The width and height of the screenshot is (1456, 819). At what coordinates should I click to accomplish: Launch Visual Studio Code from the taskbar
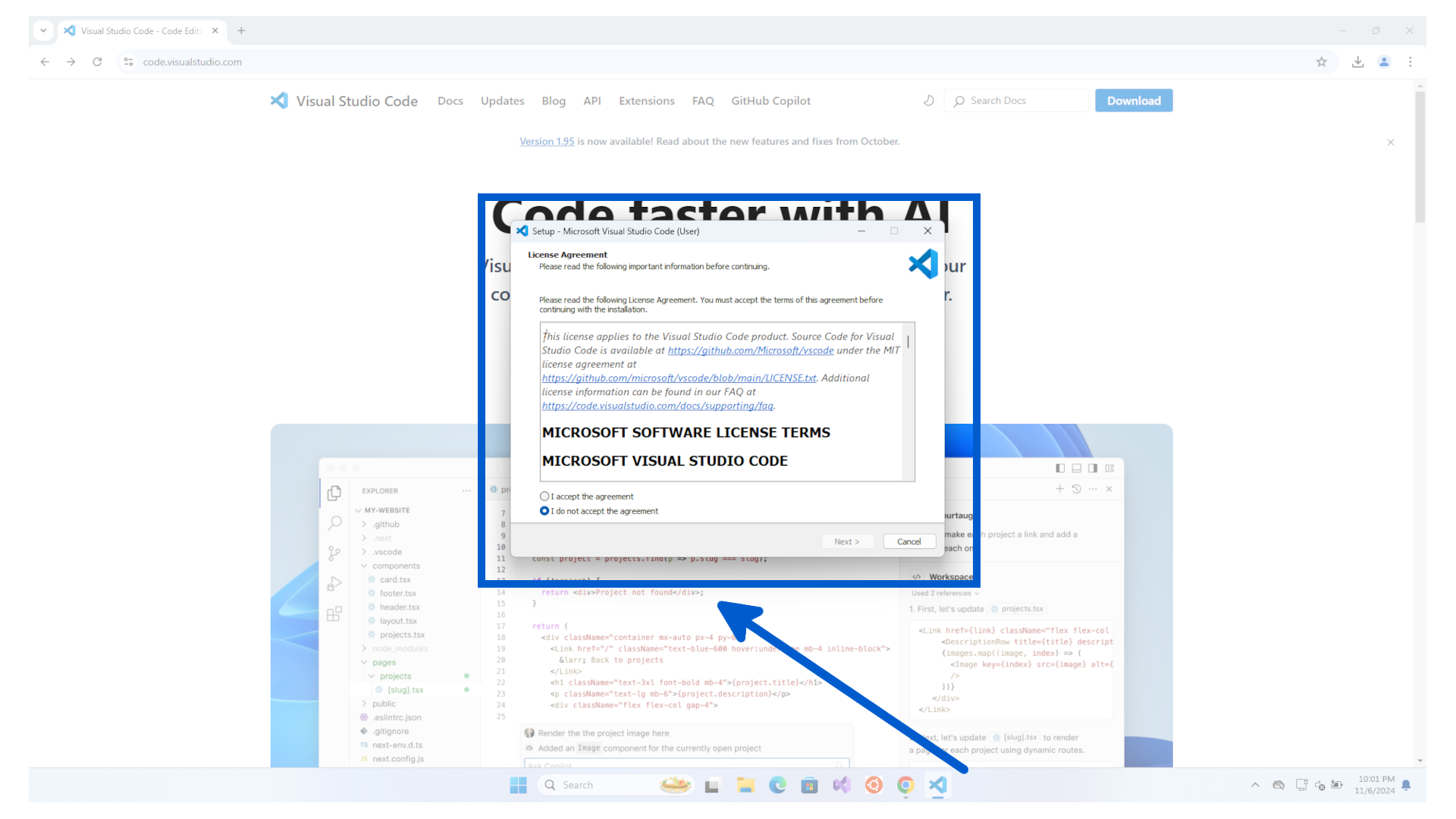(x=937, y=785)
